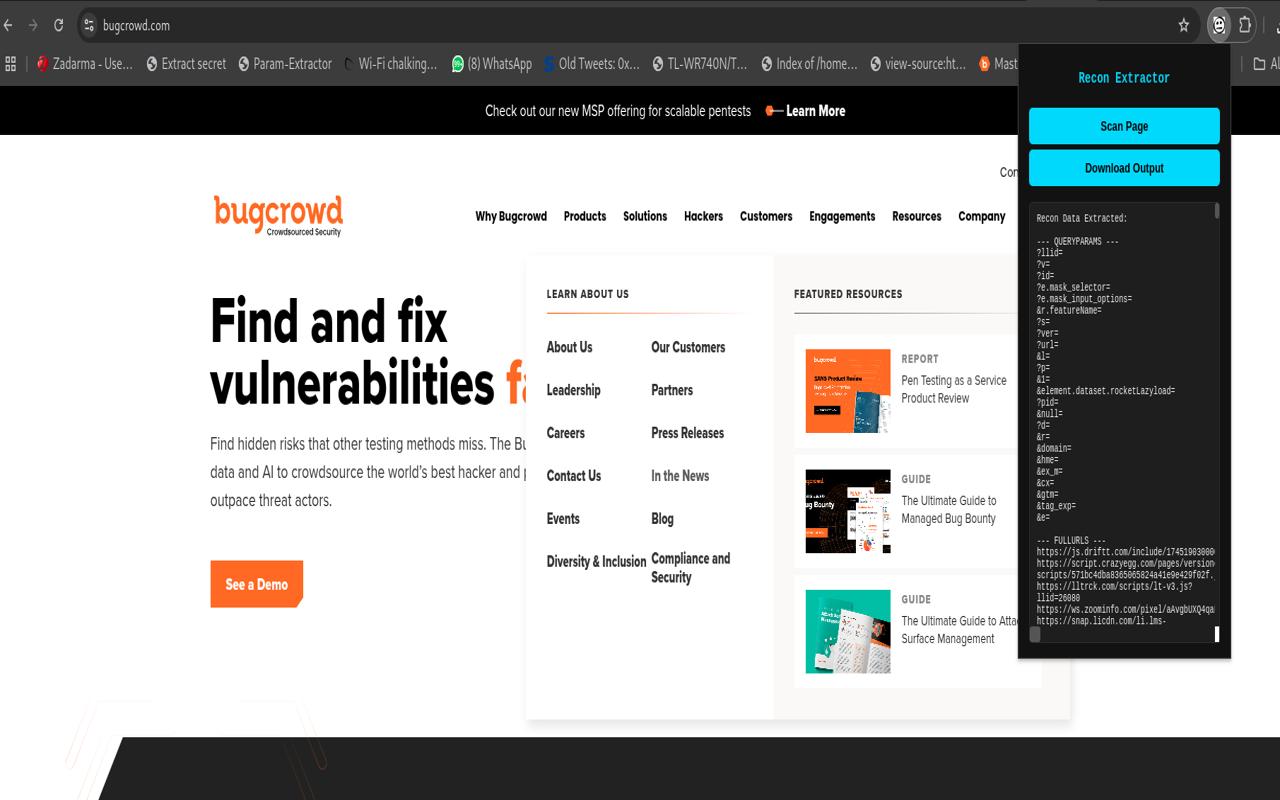Open the Managed Bug Bounty guide thumbnail
Viewport: 1280px width, 800px height.
tap(848, 511)
